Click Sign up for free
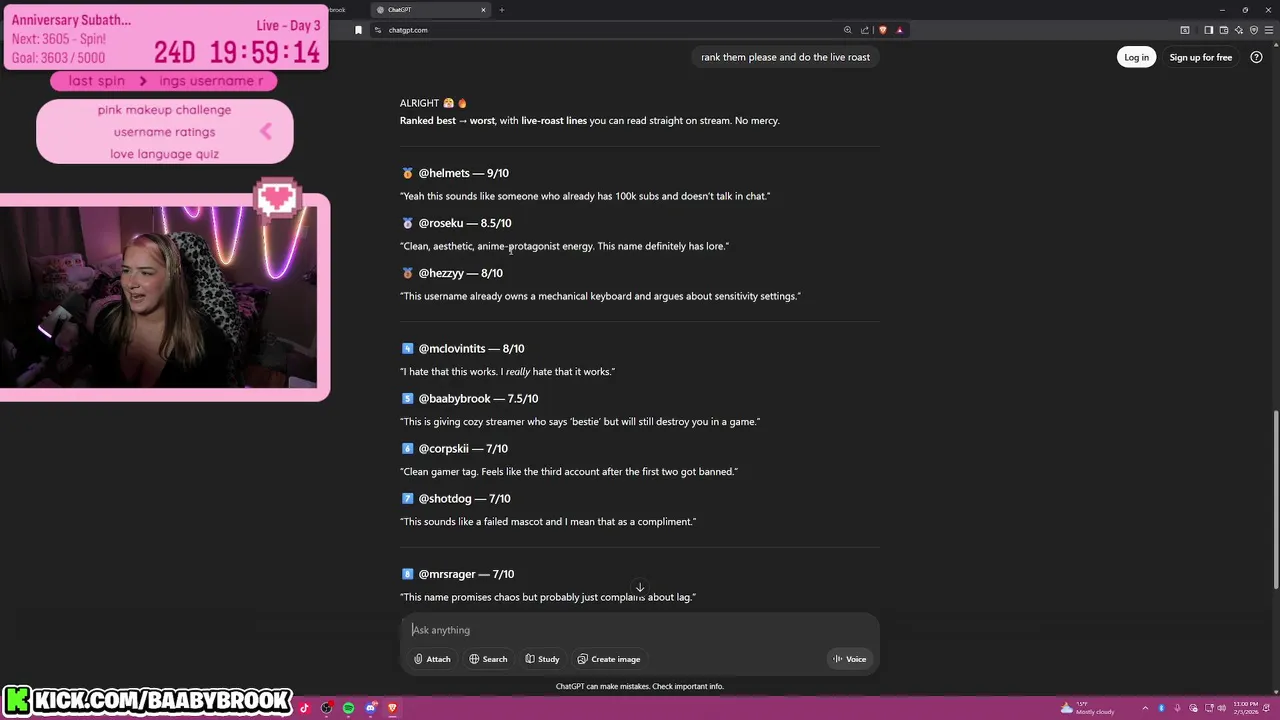 (1200, 57)
